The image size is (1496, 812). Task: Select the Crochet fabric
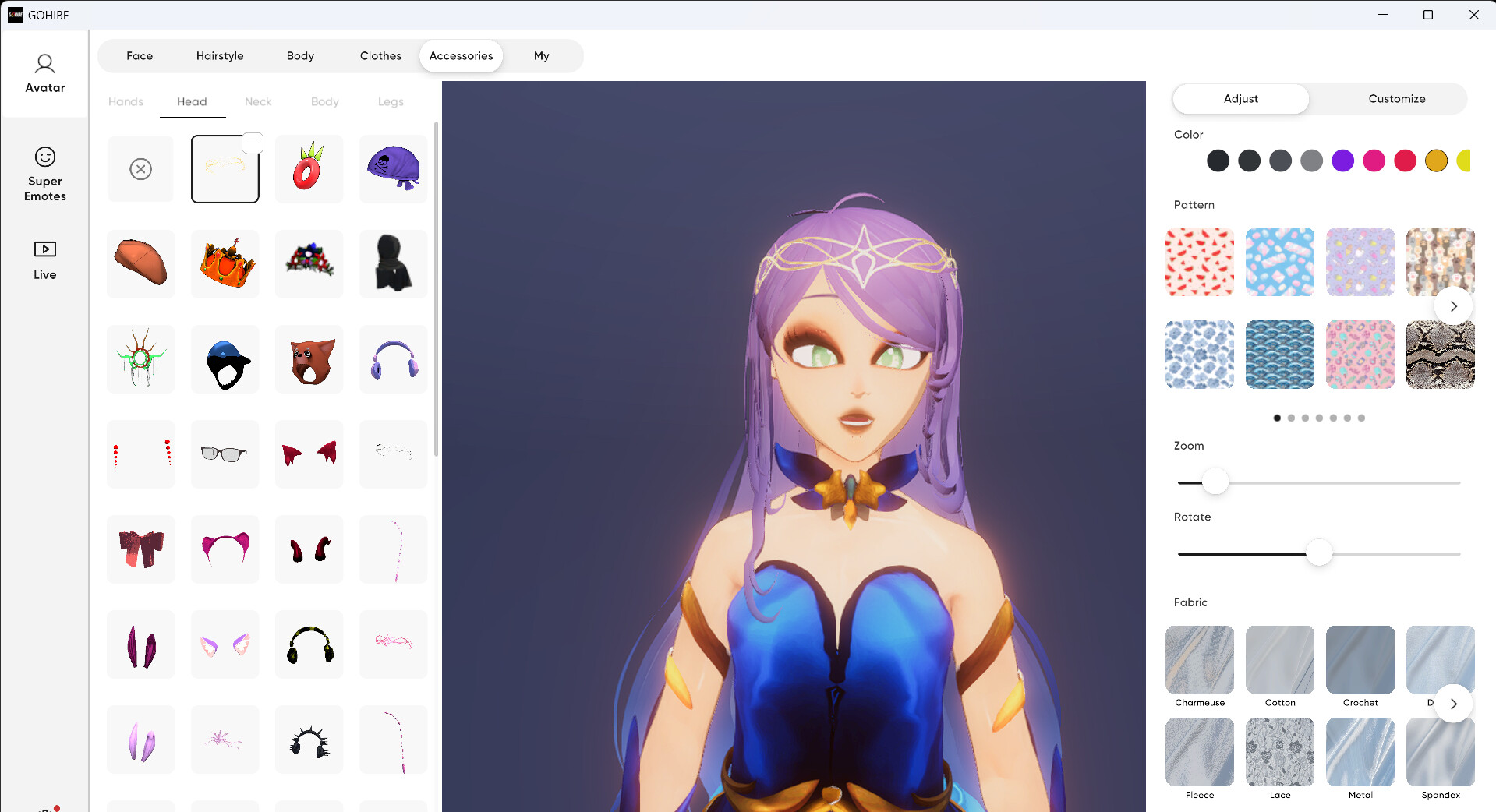(x=1360, y=660)
